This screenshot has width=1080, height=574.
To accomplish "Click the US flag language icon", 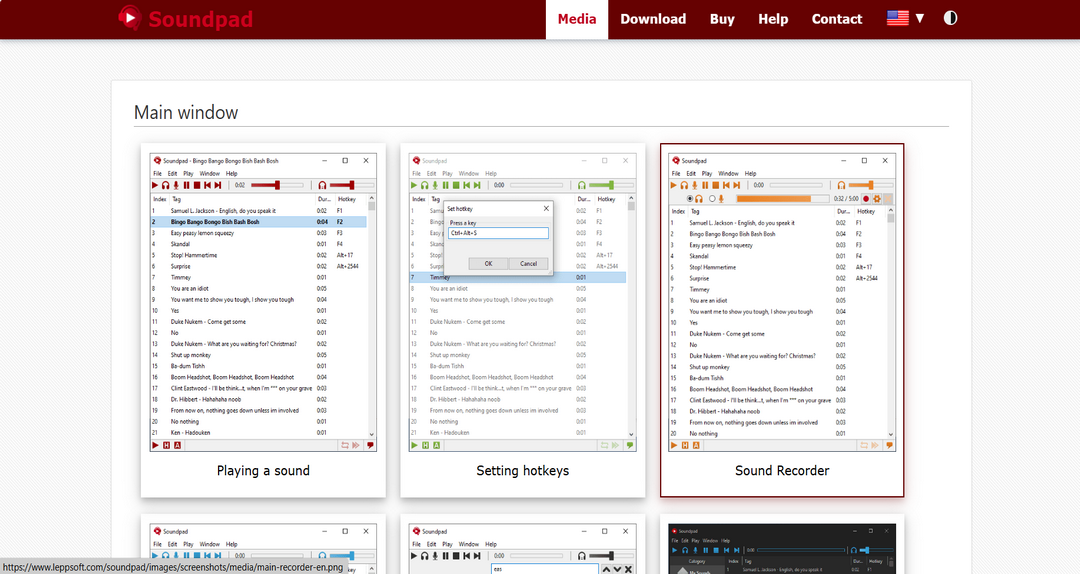I will pyautogui.click(x=898, y=18).
